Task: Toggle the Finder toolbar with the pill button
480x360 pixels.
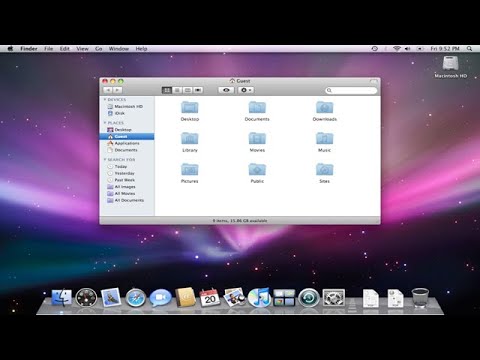Action: (373, 81)
